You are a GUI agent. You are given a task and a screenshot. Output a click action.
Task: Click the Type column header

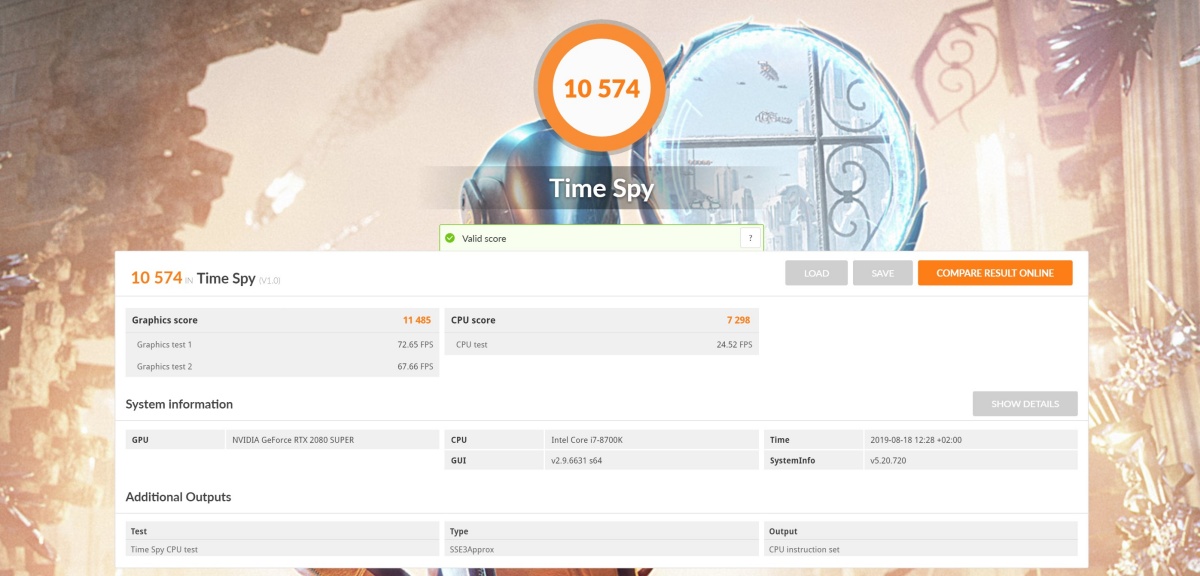[x=600, y=531]
